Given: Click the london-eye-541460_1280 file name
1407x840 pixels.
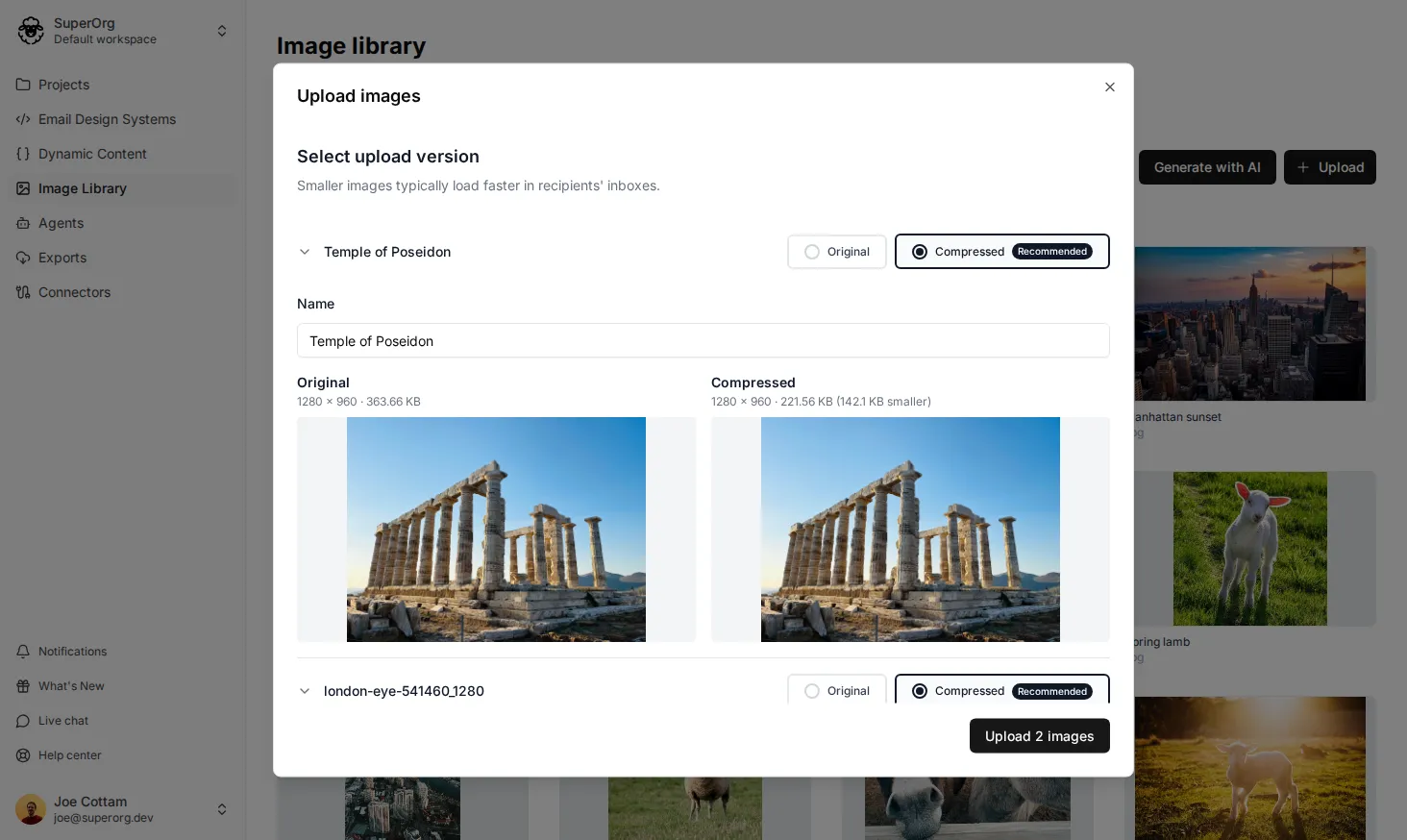Looking at the screenshot, I should 404,691.
